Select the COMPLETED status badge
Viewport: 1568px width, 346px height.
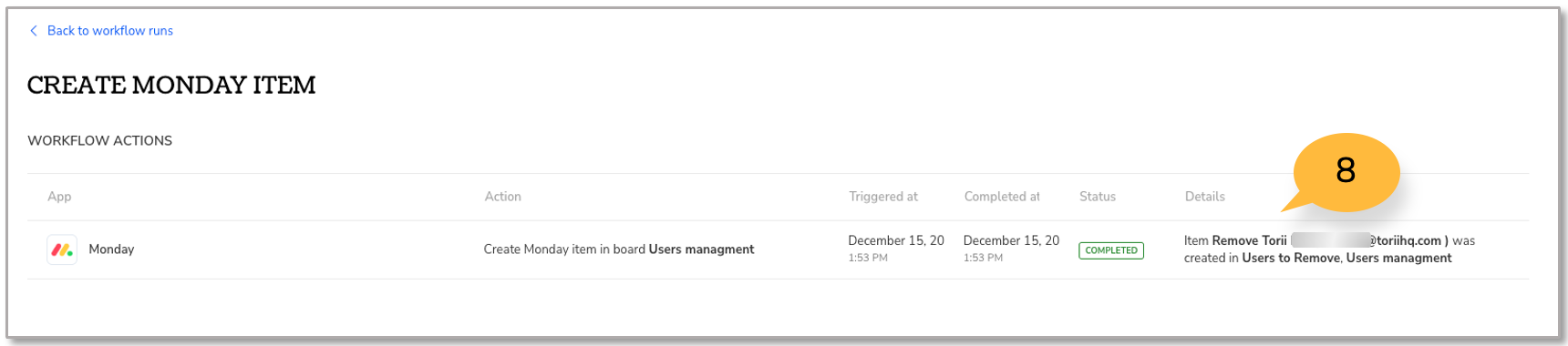tap(1110, 250)
